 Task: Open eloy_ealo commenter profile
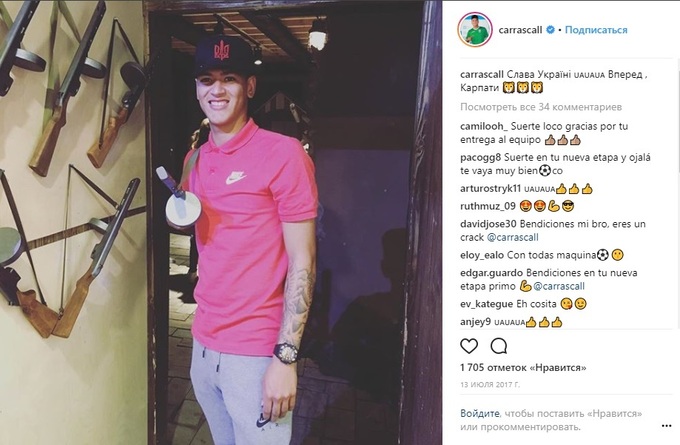pos(482,255)
